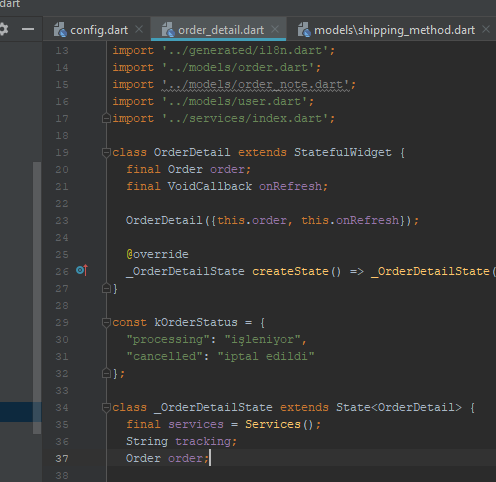Click the VoidCallback type on line 21
496x482 pixels.
click(210, 186)
